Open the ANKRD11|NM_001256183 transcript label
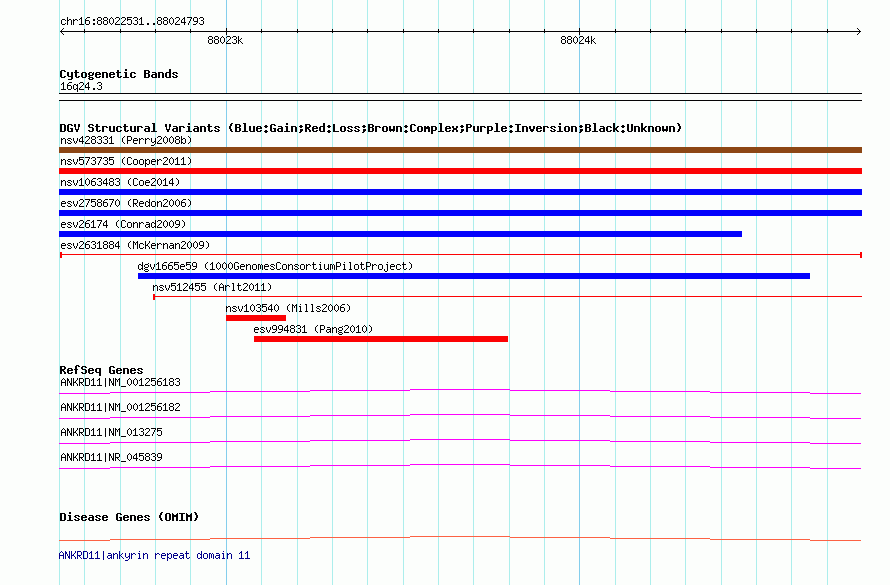890x585 pixels. coord(120,382)
